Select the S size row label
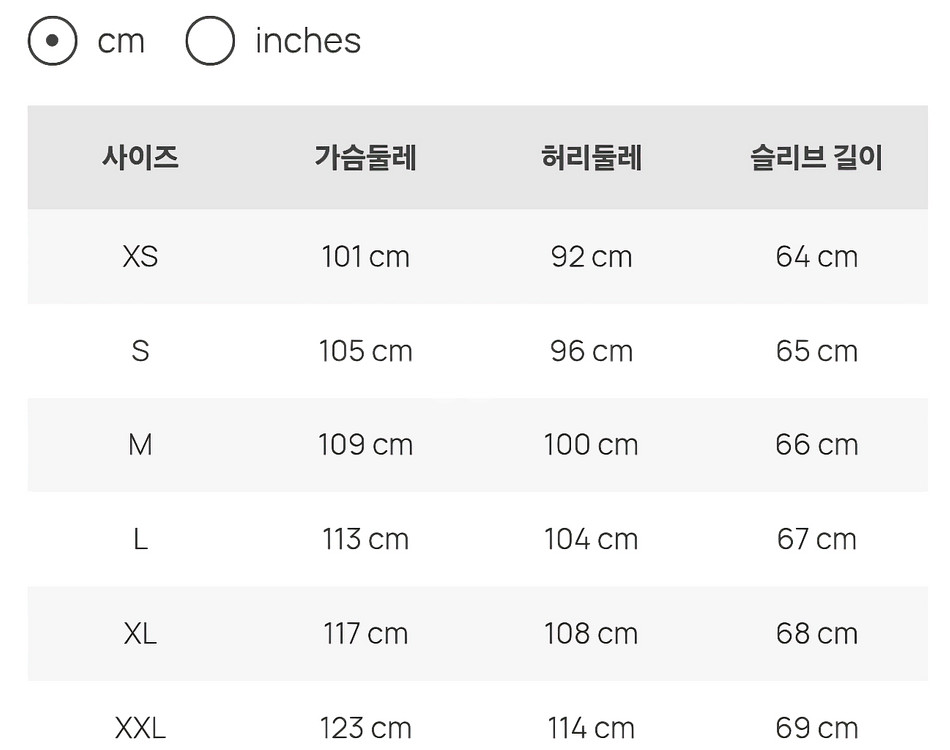The height and width of the screenshot is (750, 950). pyautogui.click(x=140, y=351)
